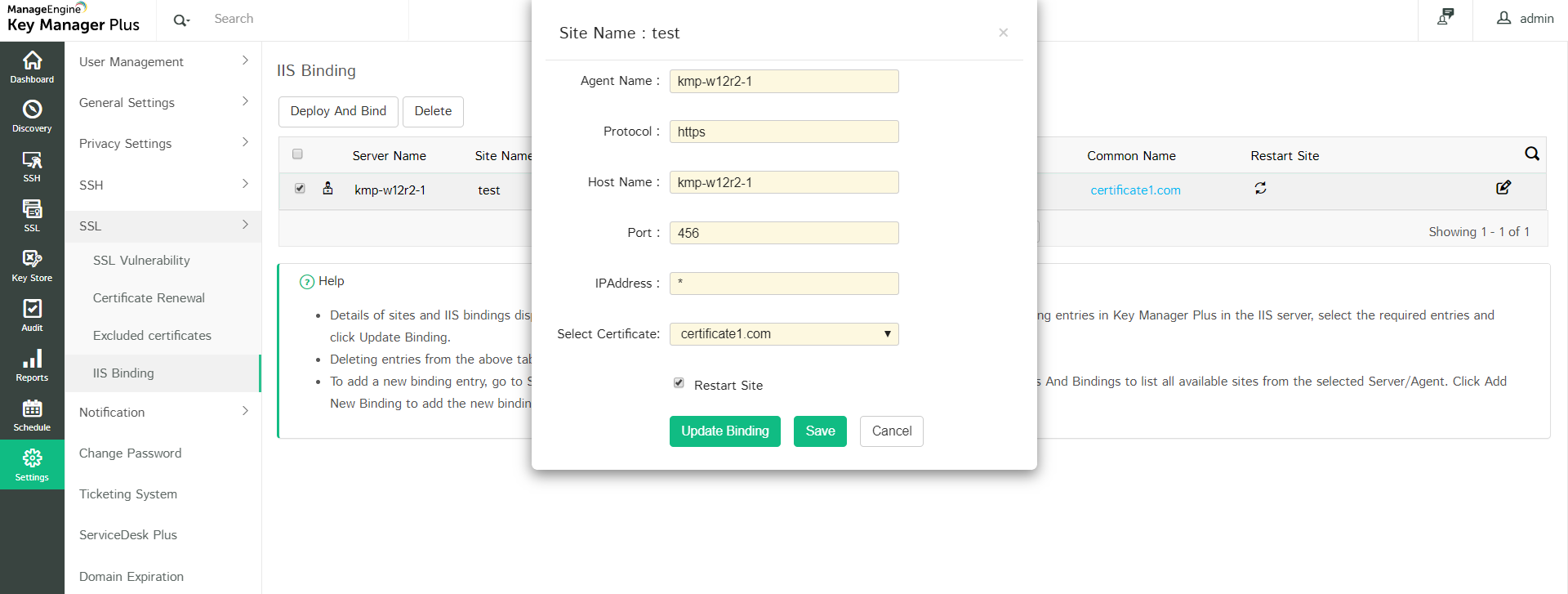Screen dimensions: 1568x594
Task: Open the Schedule calendar icon
Action: point(32,414)
